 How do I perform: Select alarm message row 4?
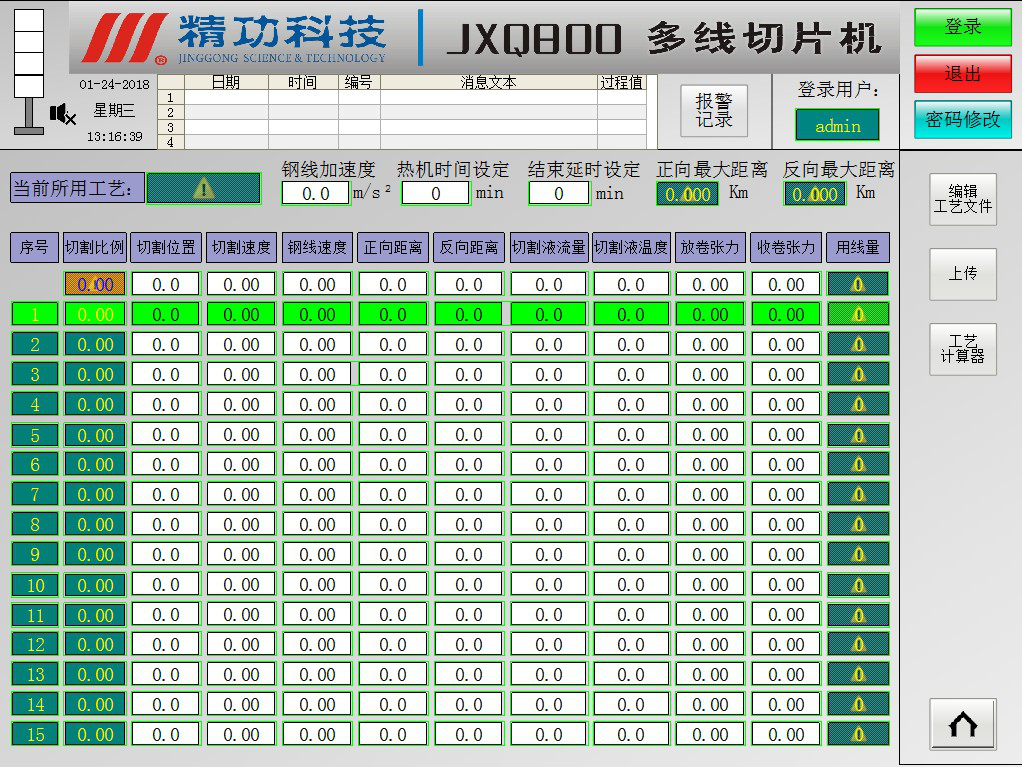point(402,142)
